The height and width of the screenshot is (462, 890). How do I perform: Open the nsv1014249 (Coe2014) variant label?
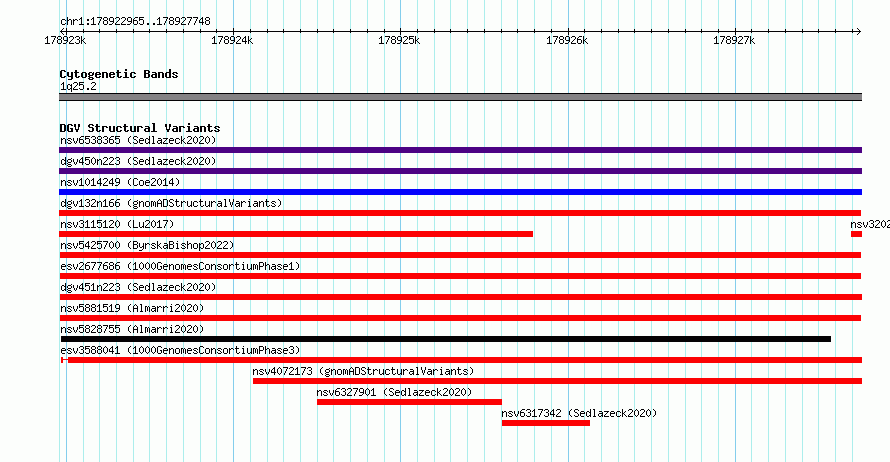(x=120, y=182)
